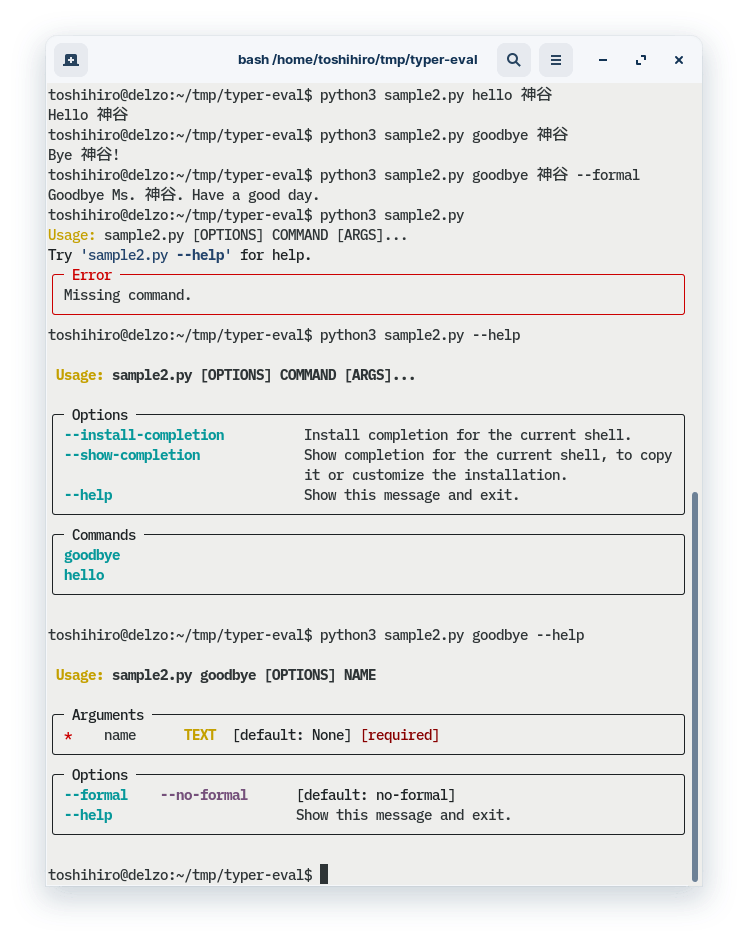
Task: Click the '--install-completion' option text
Action: (144, 435)
